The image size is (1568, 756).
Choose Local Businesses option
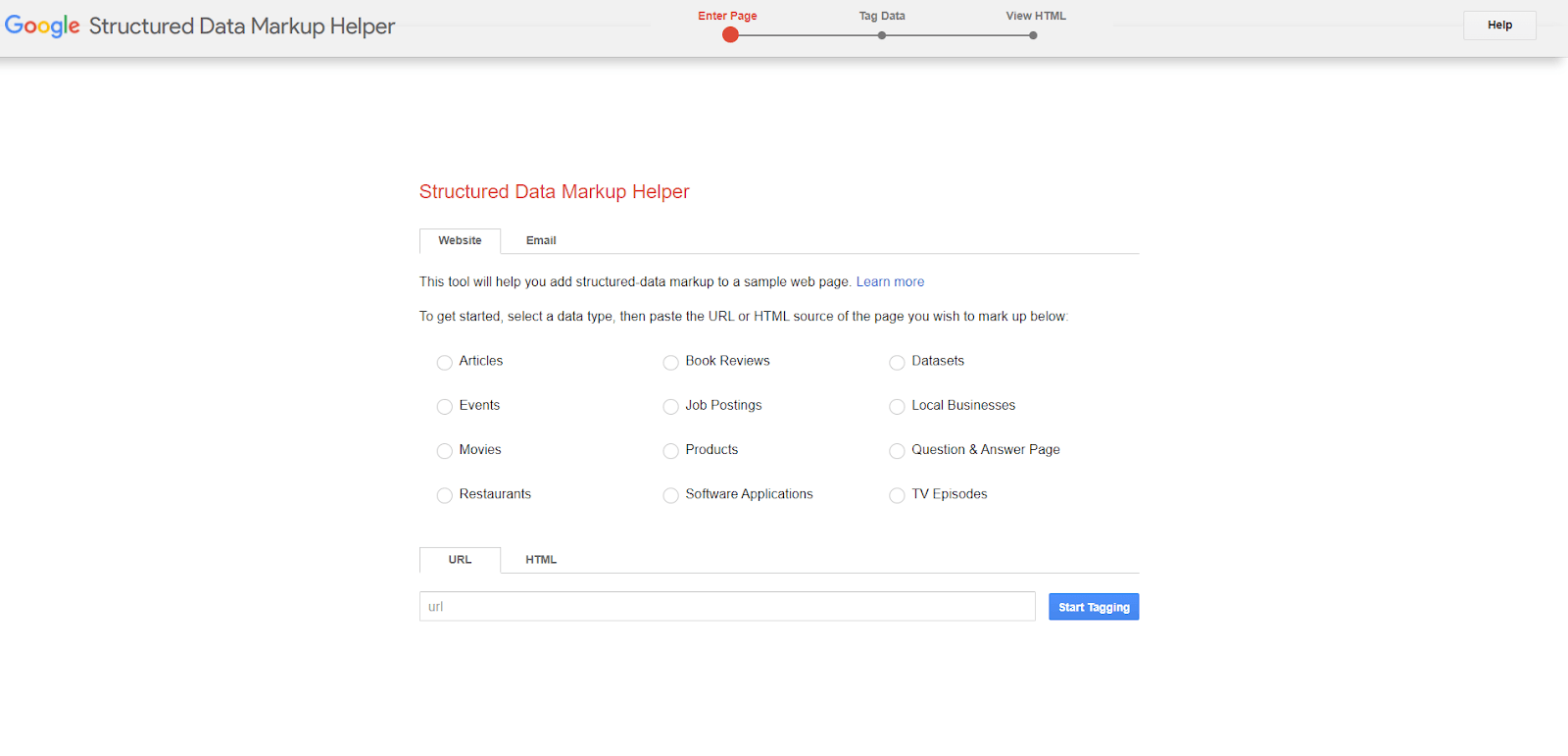point(897,407)
